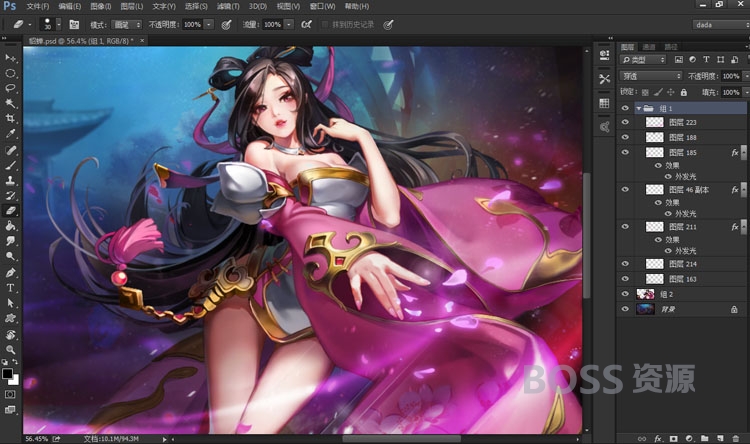Select the Brush tool

pos(10,166)
